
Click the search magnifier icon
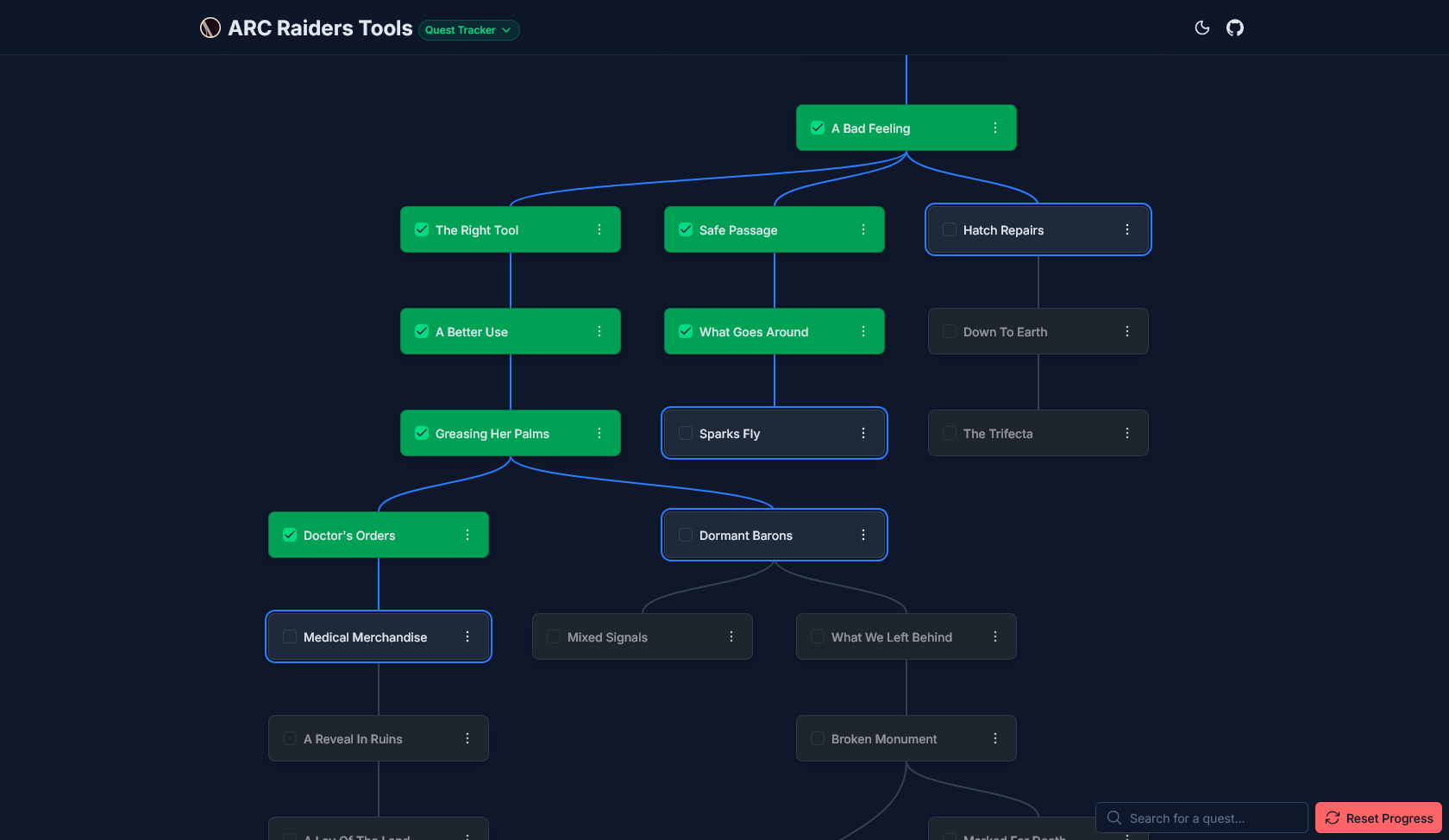[x=1113, y=818]
